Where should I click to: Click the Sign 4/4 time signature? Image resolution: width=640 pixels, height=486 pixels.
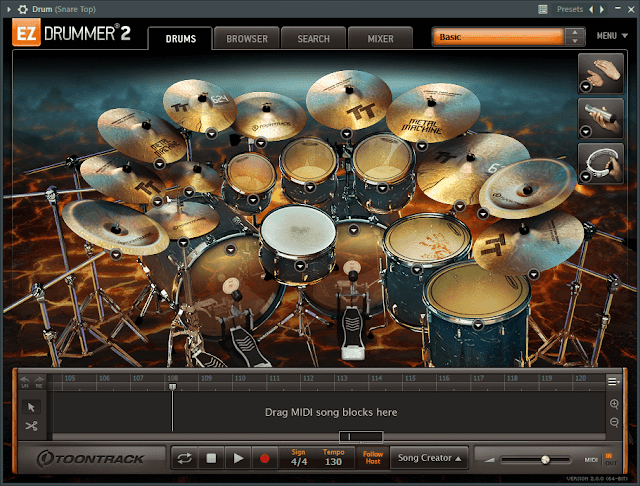[299, 457]
